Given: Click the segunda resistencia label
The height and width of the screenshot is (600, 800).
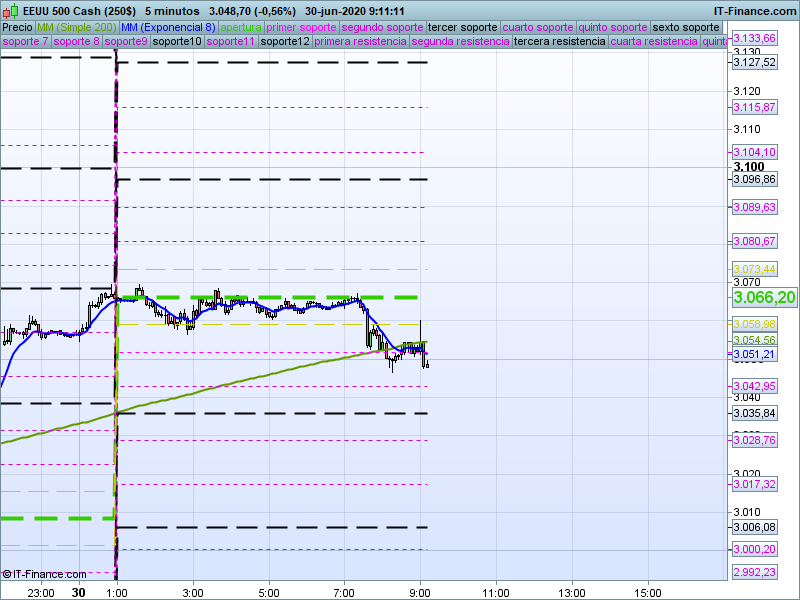Looking at the screenshot, I should coord(461,41).
